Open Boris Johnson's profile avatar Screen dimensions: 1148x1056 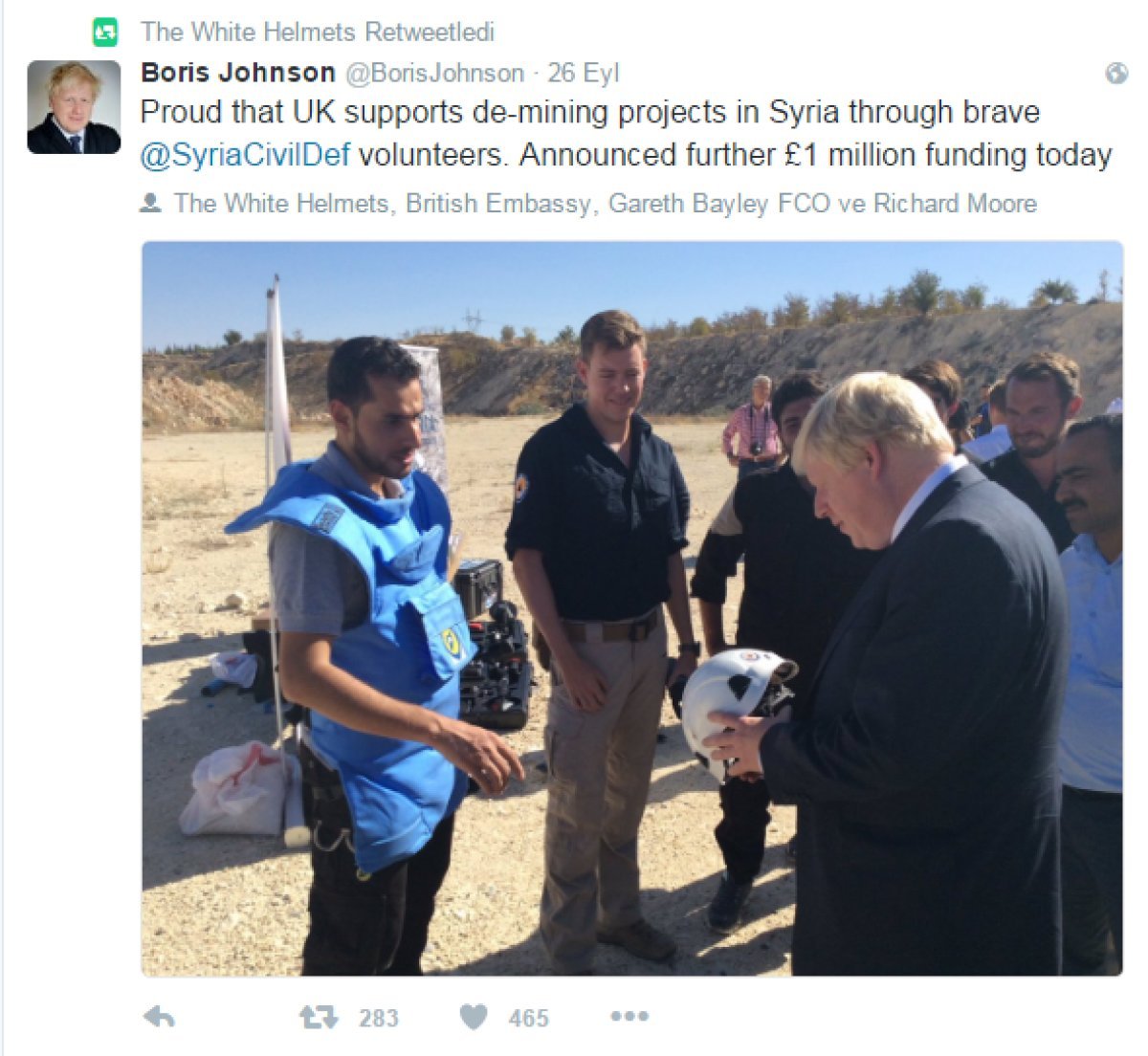74,107
